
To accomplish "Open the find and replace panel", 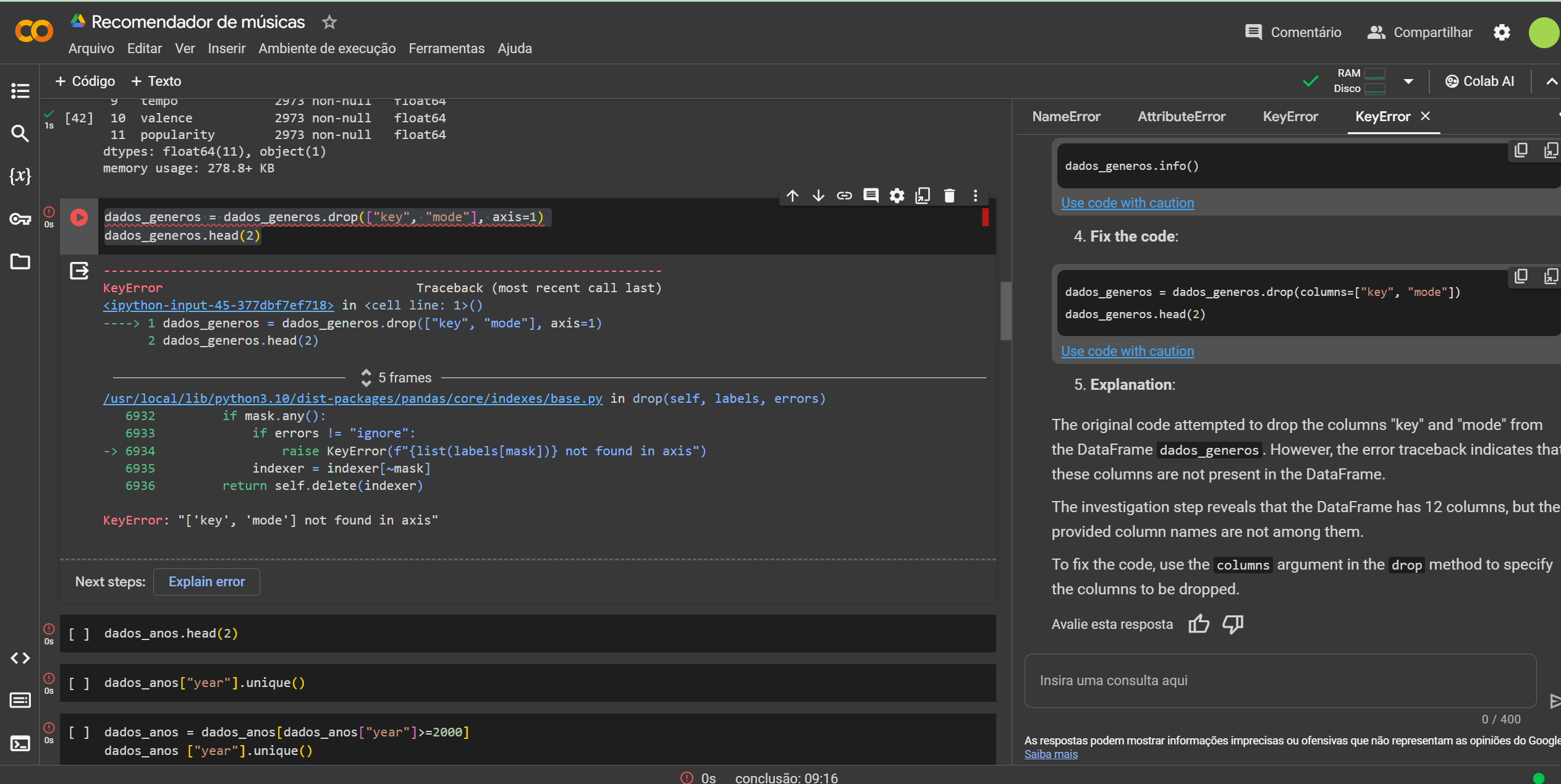I will click(20, 133).
